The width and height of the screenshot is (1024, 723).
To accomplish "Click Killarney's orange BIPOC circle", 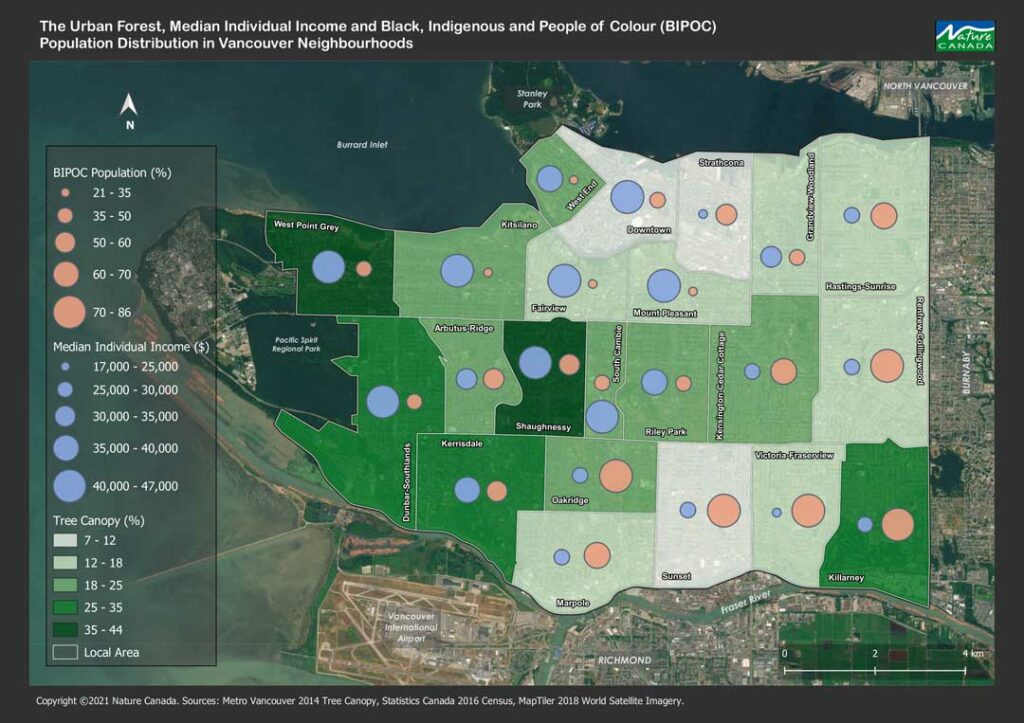I will pyautogui.click(x=898, y=524).
